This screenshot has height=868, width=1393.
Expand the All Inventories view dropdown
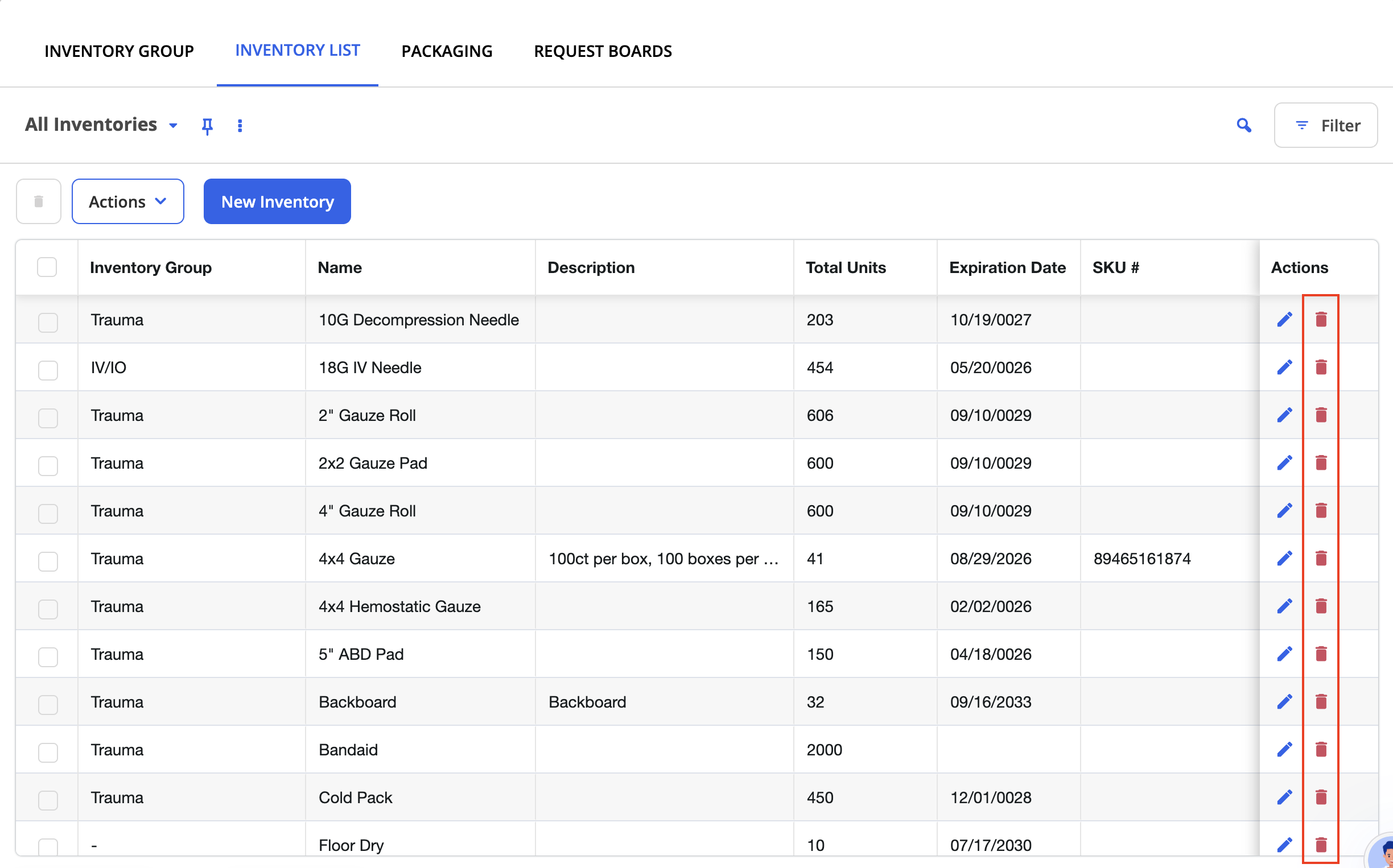(x=173, y=126)
